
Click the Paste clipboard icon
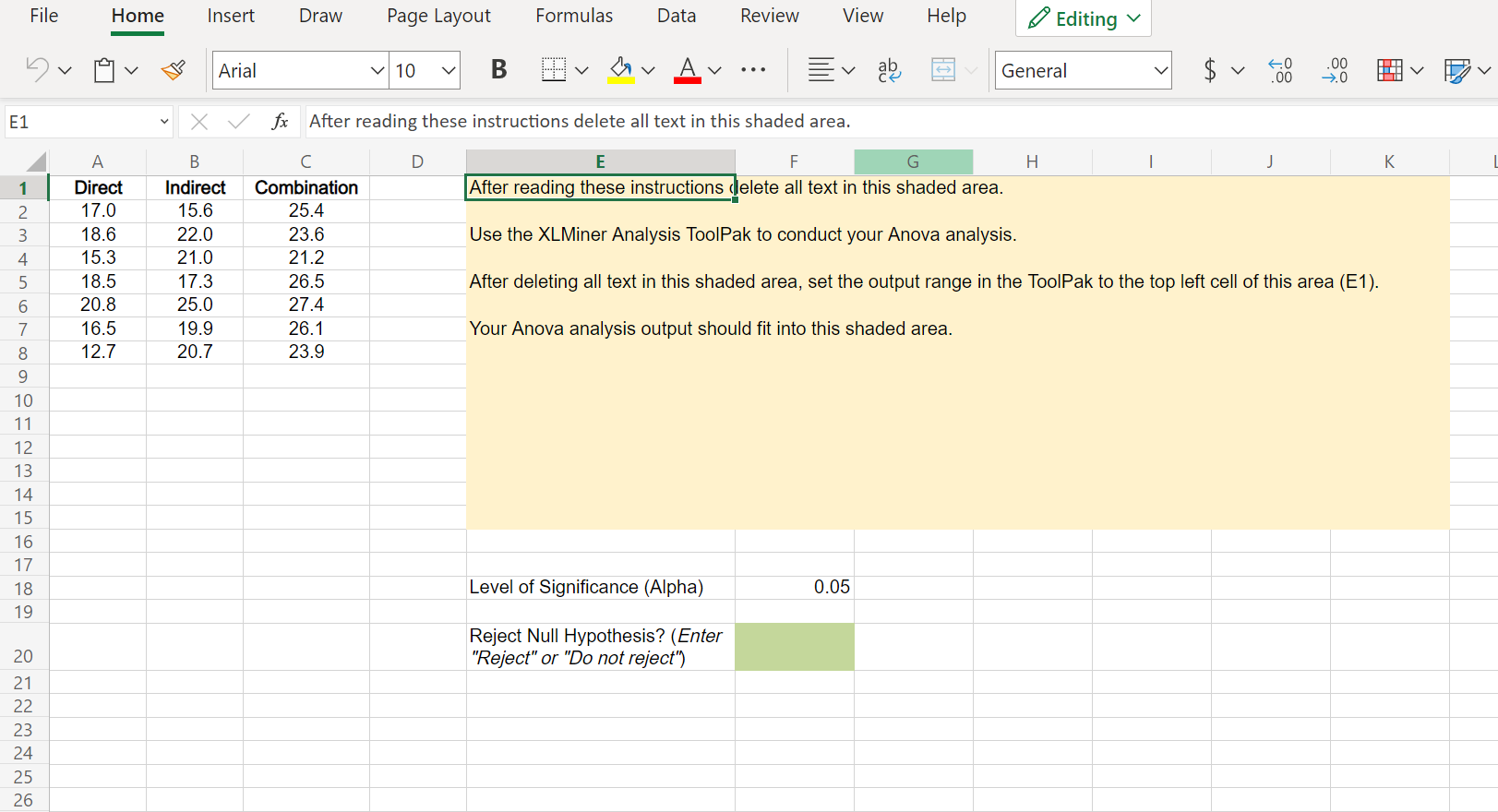(x=104, y=70)
